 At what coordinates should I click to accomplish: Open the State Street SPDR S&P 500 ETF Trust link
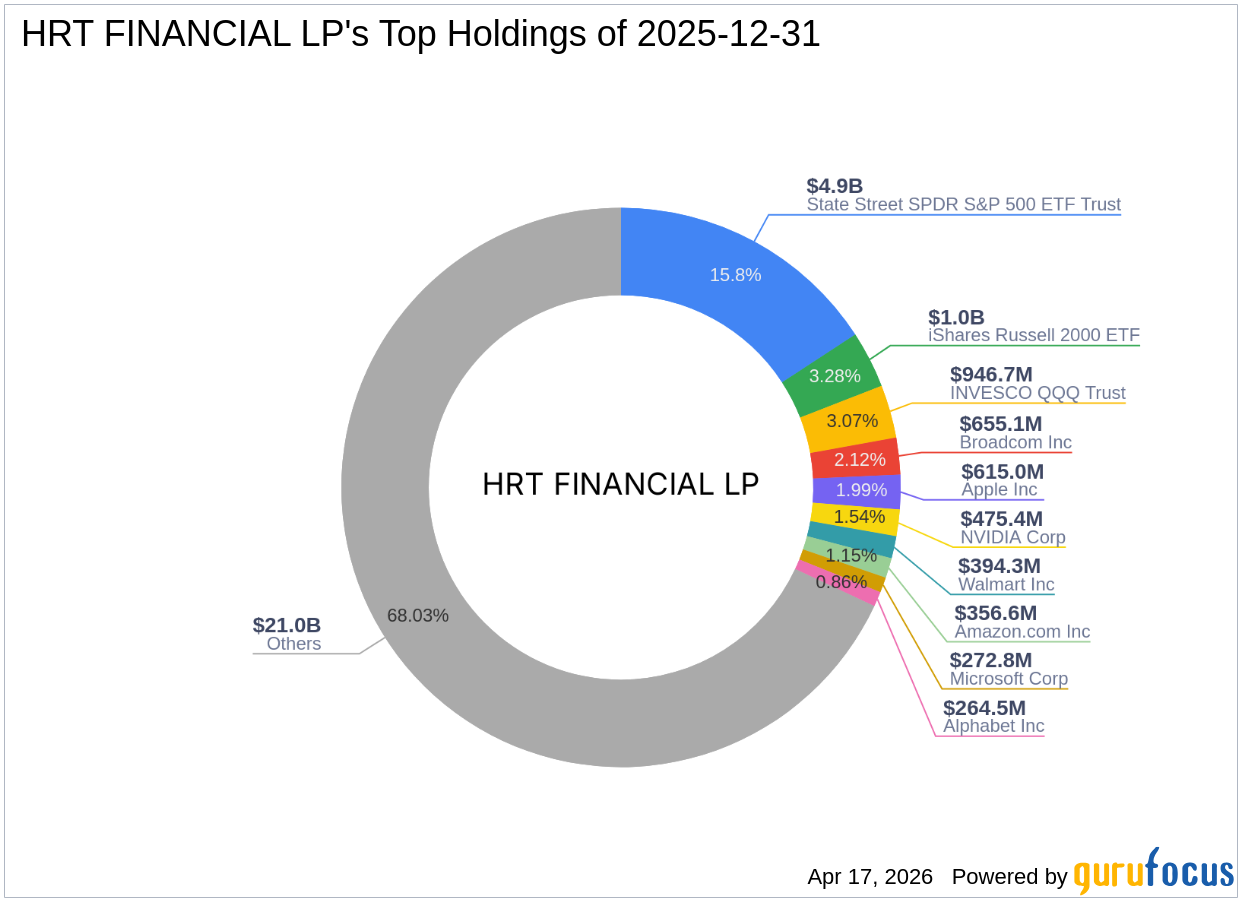pos(964,204)
